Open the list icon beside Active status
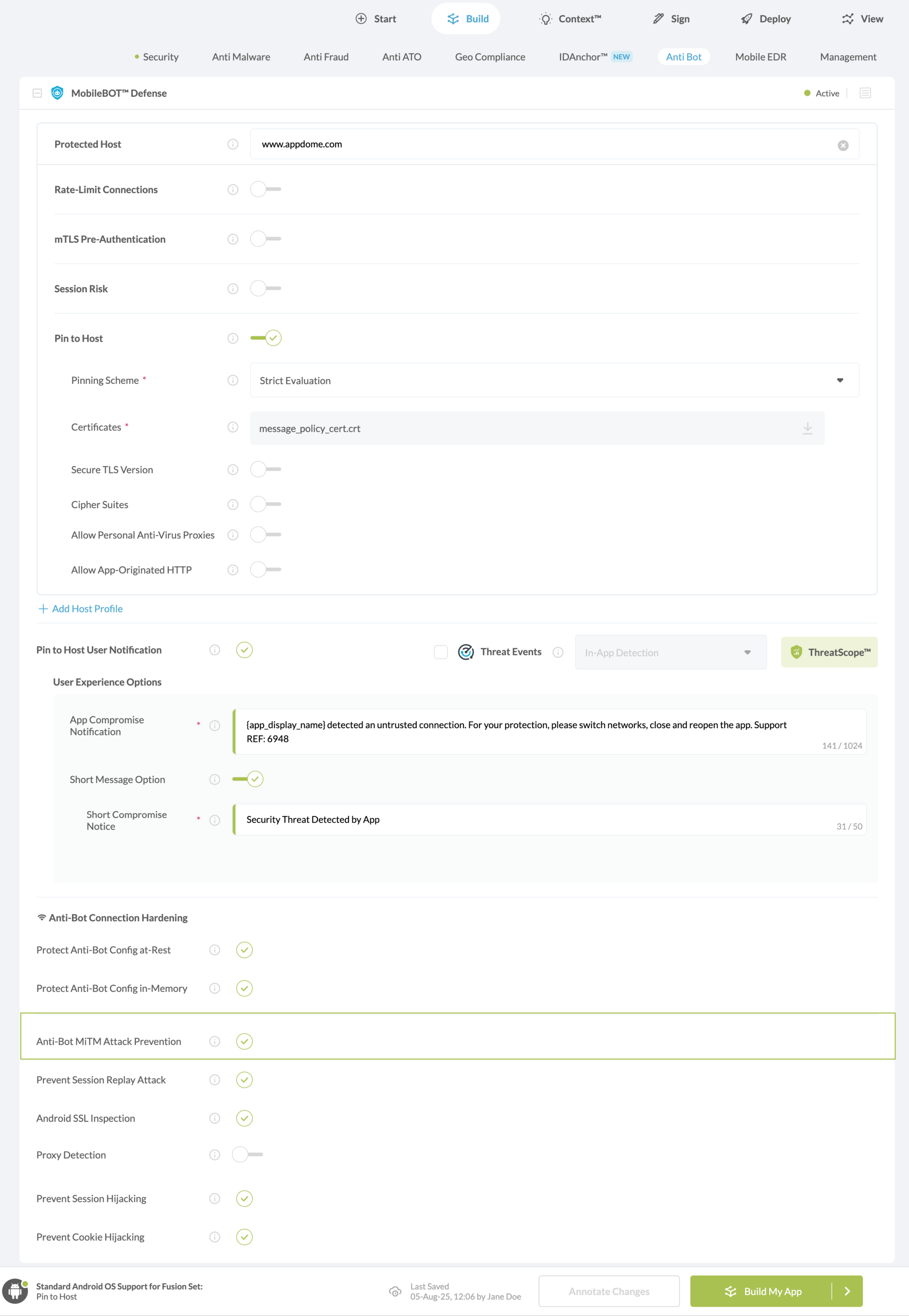The image size is (909, 1316). click(865, 93)
